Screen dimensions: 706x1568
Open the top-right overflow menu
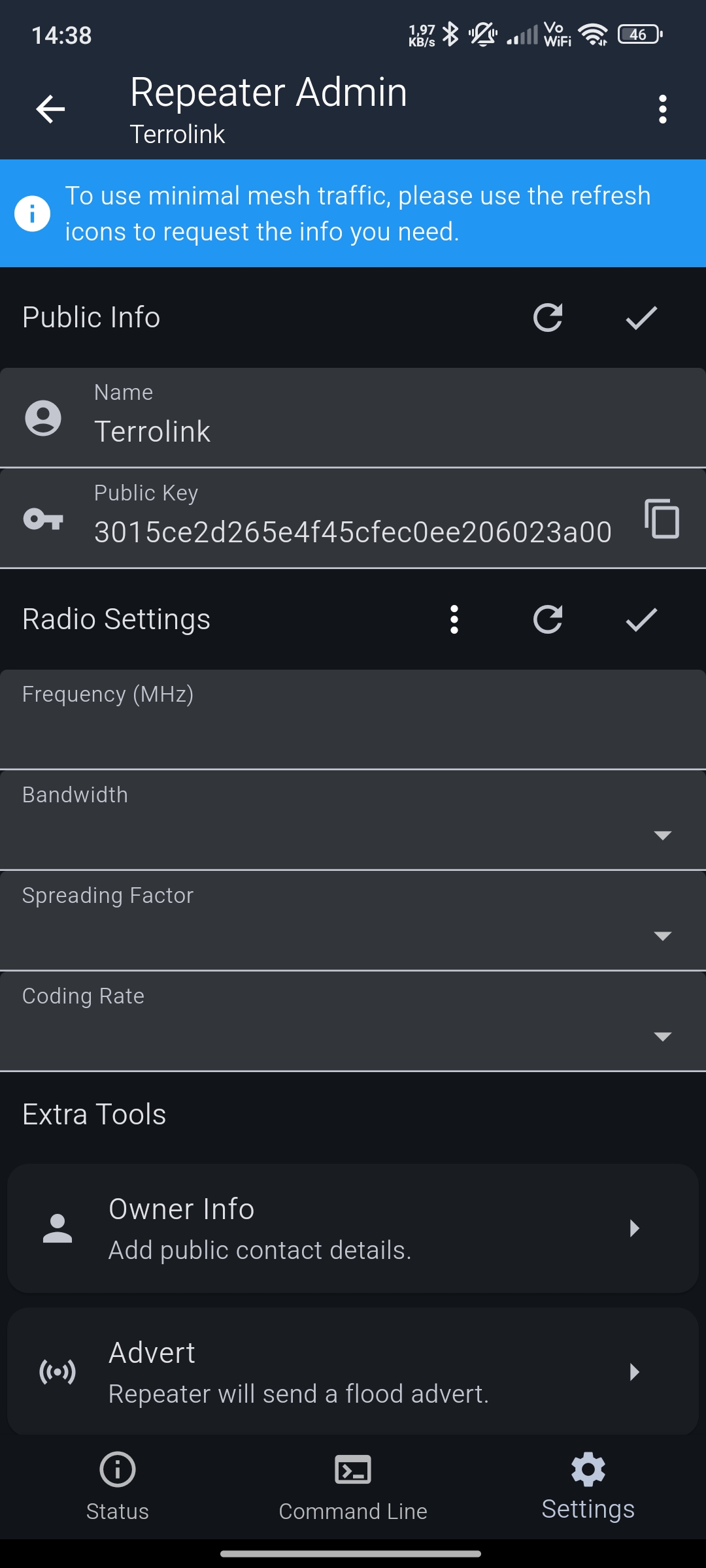tap(662, 109)
